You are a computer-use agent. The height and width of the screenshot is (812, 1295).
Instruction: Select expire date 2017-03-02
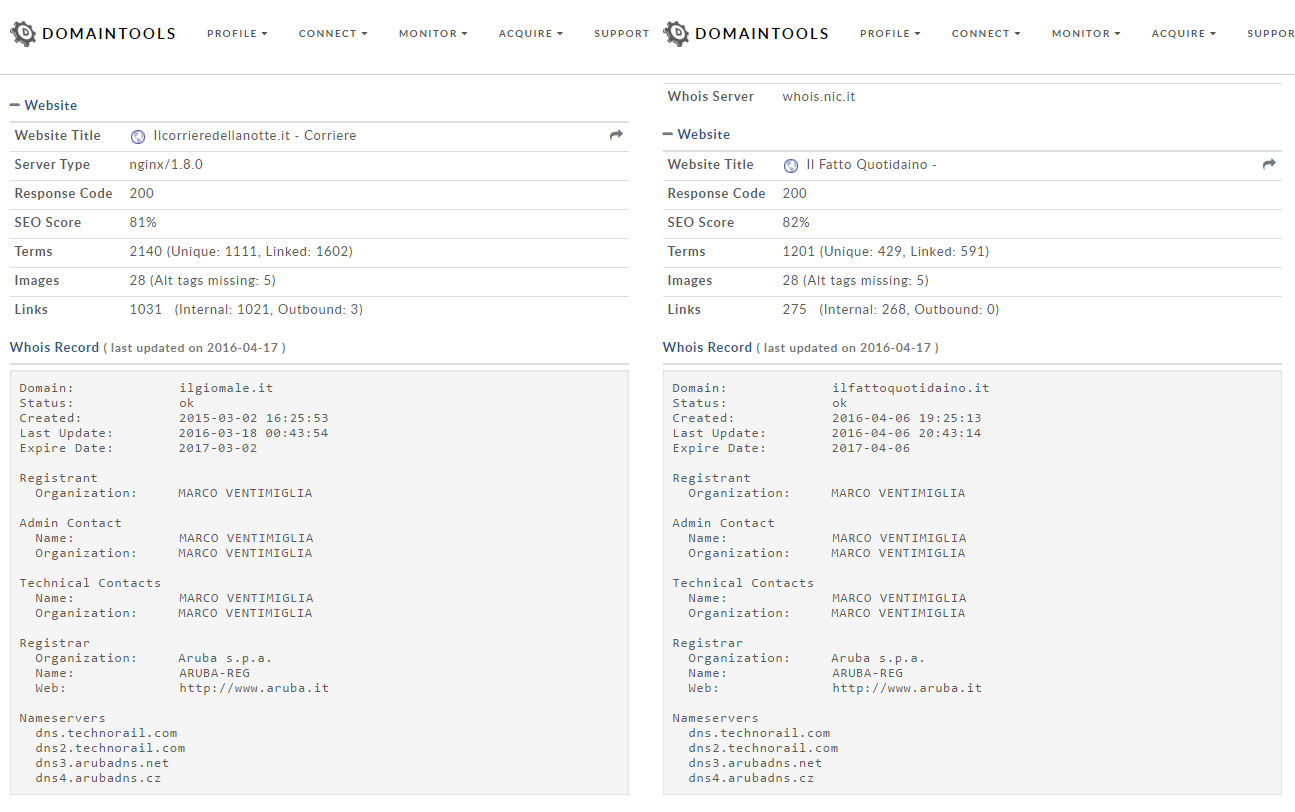pyautogui.click(x=218, y=448)
